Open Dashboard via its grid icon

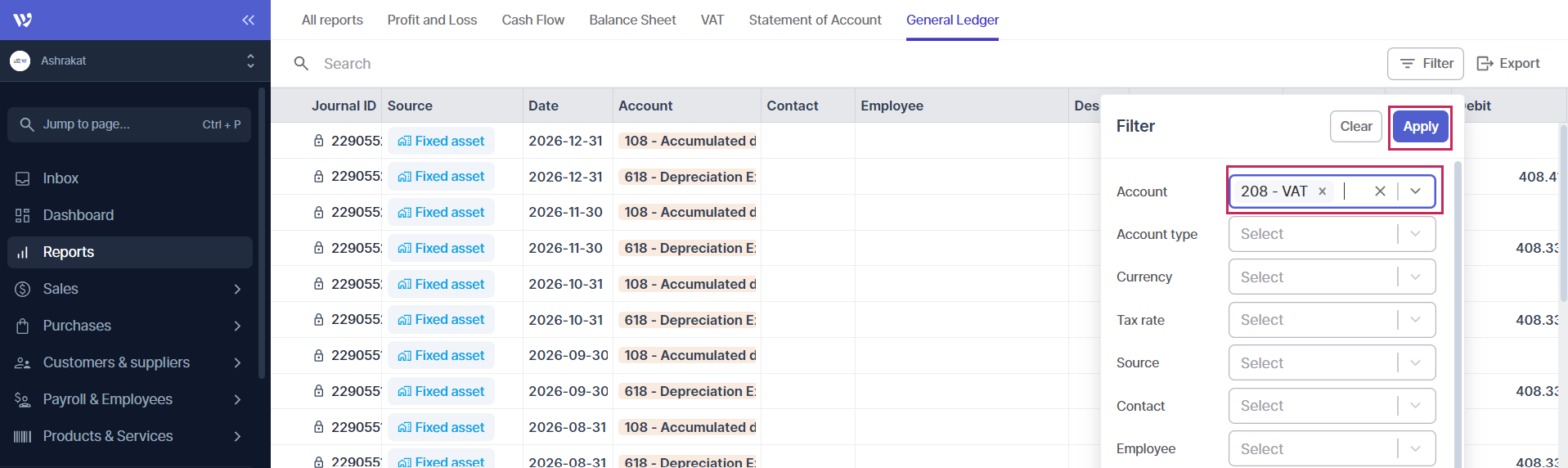(x=23, y=215)
